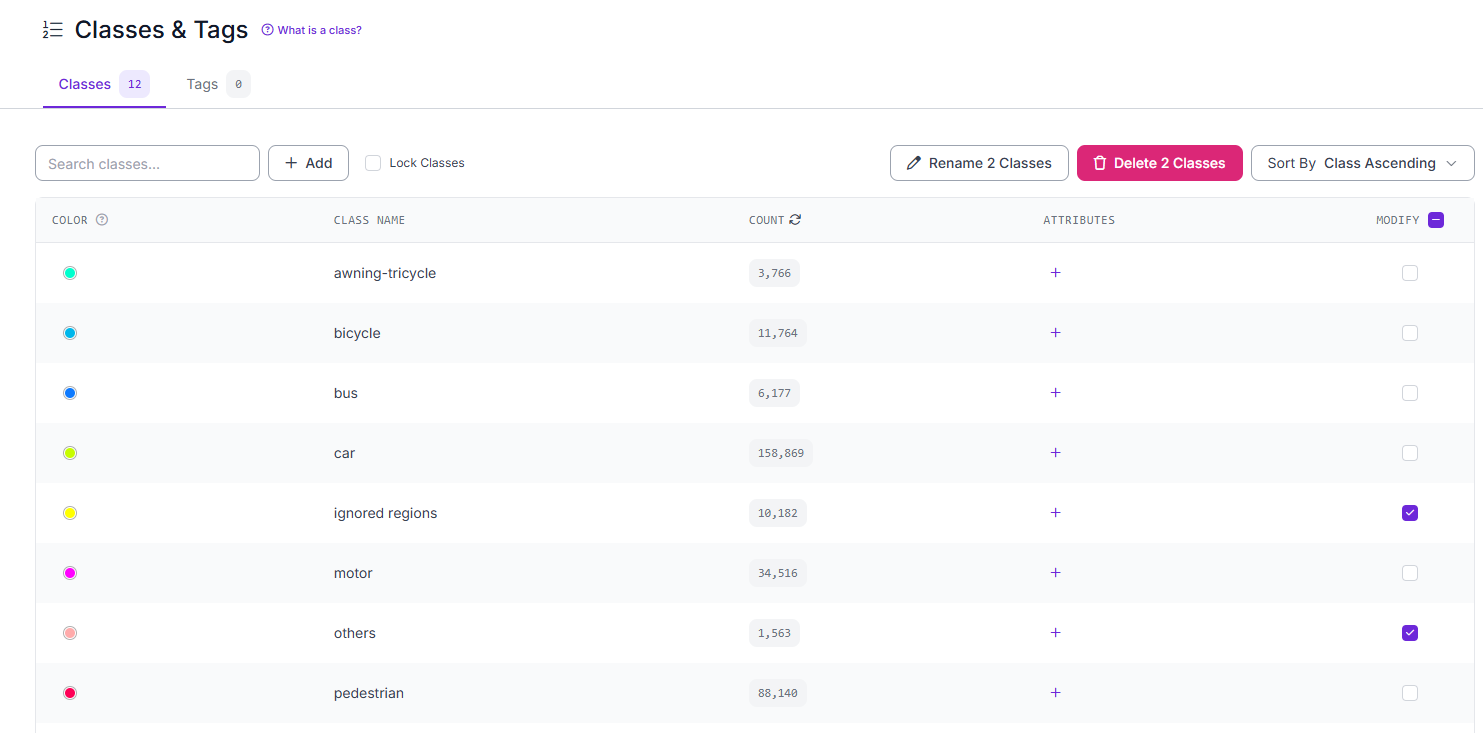
Task: Check the pedestrian modify checkbox
Action: 1410,693
